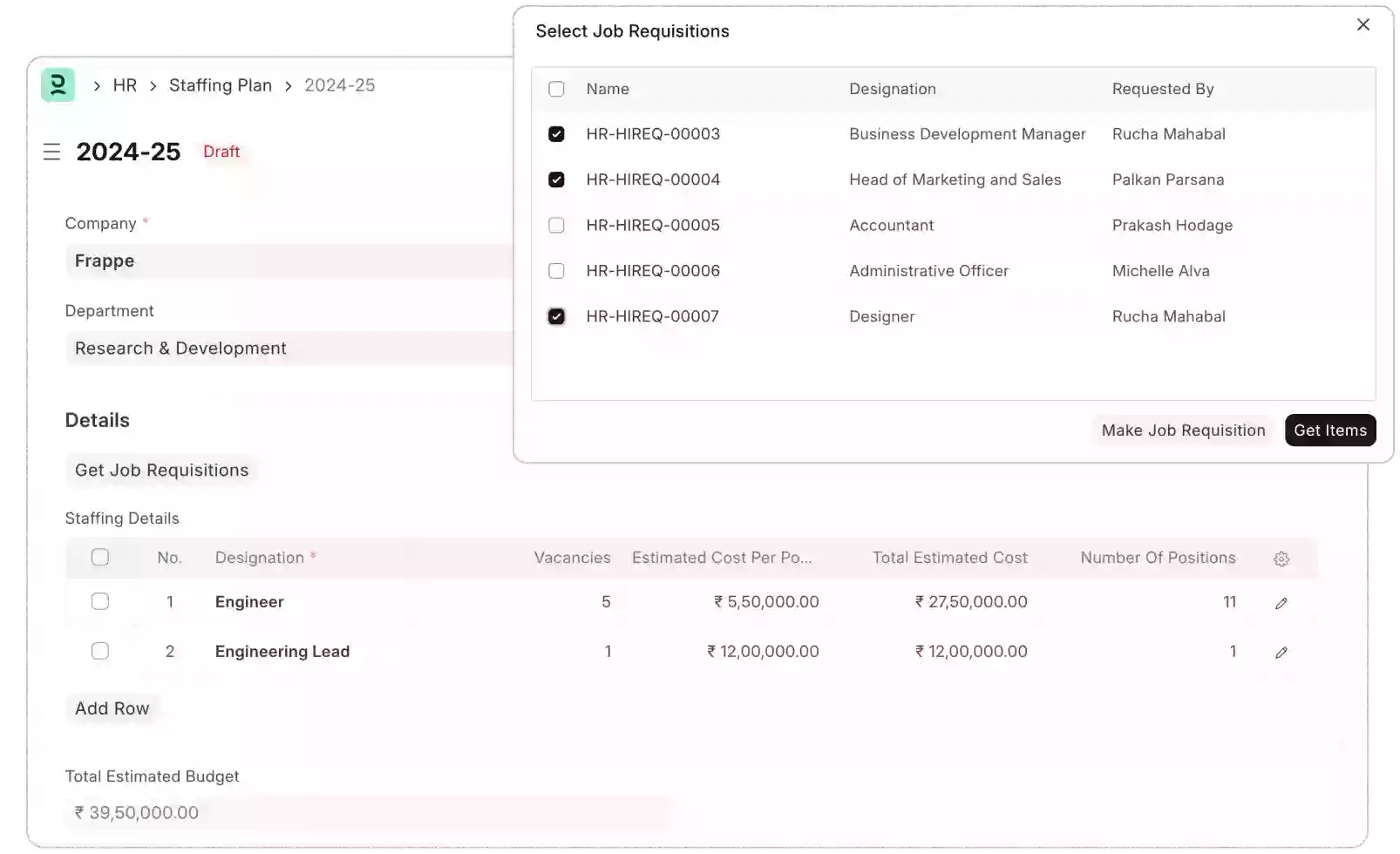Select all requisitions via the header checkbox
Screen dimensions: 1400x854
[x=556, y=89]
